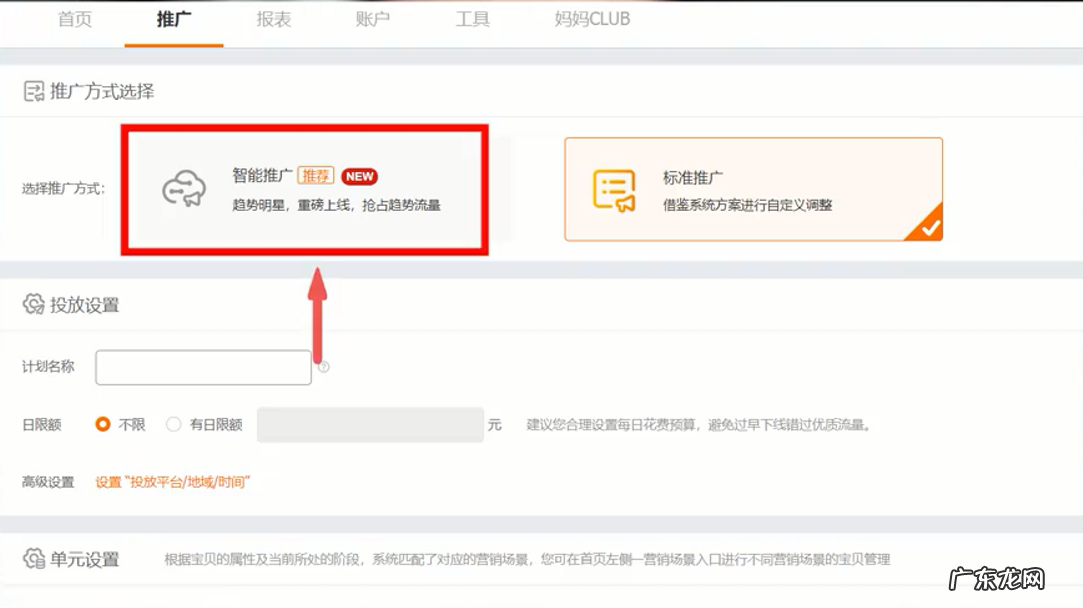Click the NEW badge on 智能推广

click(359, 177)
